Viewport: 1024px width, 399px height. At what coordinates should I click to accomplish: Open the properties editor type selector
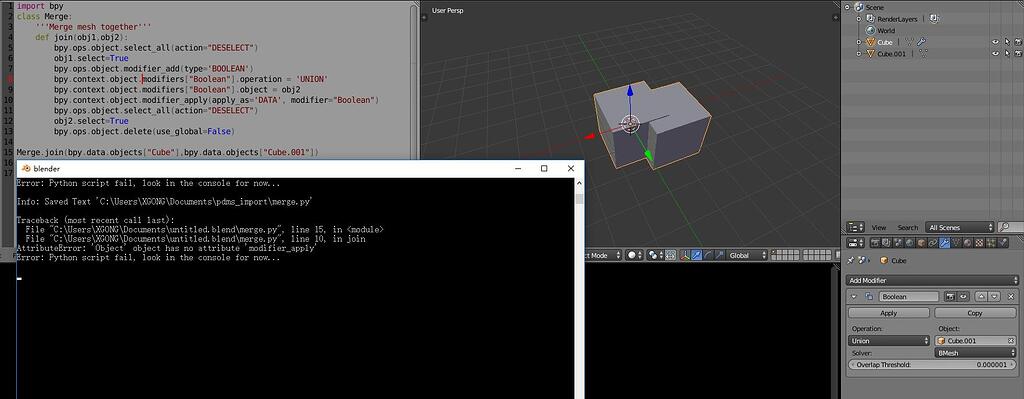856,242
